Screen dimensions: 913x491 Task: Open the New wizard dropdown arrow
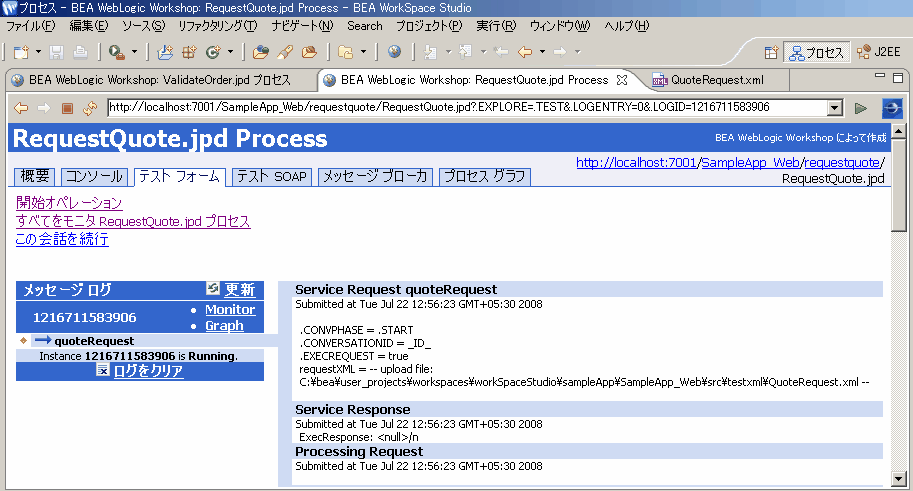click(38, 52)
